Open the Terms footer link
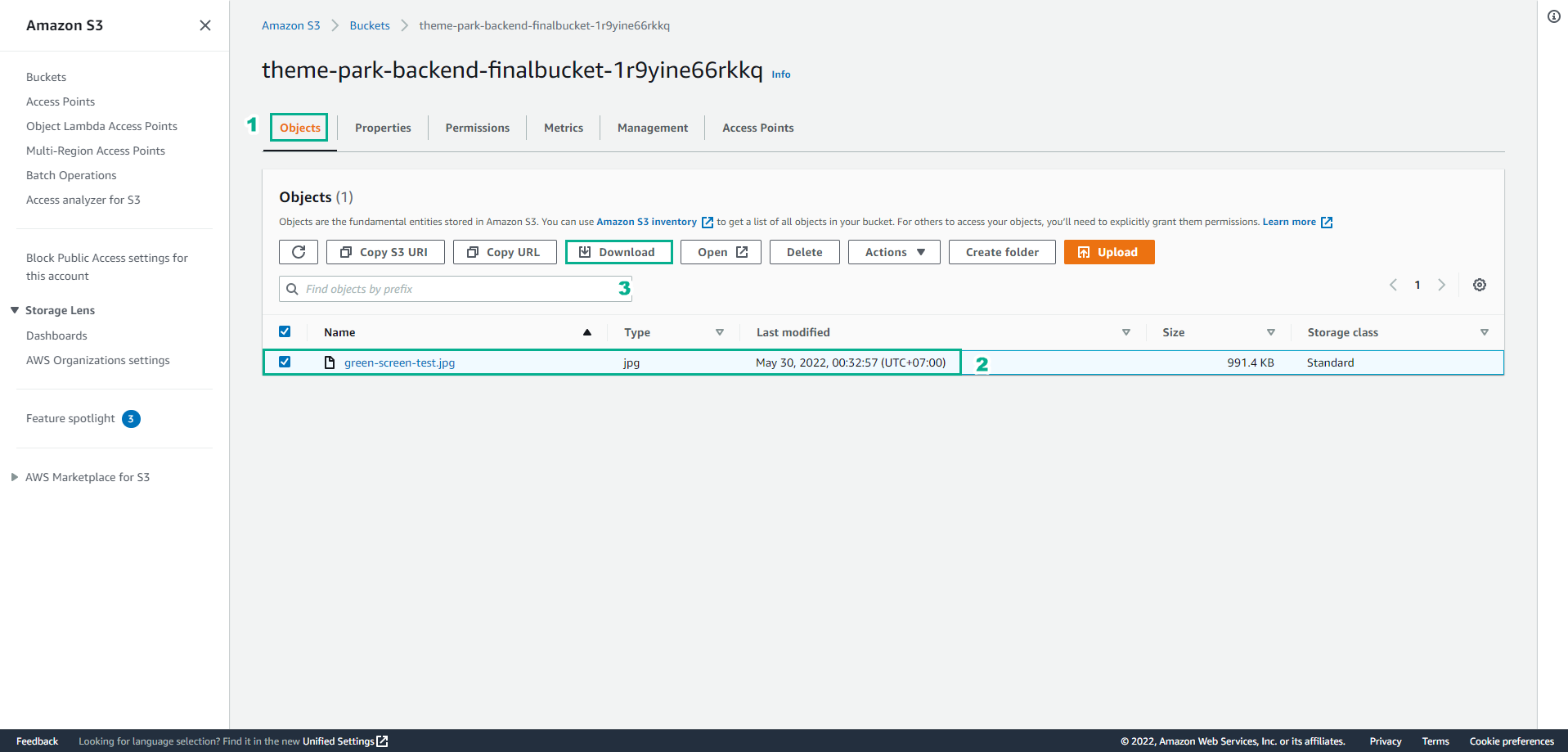The image size is (1568, 752). [1435, 741]
